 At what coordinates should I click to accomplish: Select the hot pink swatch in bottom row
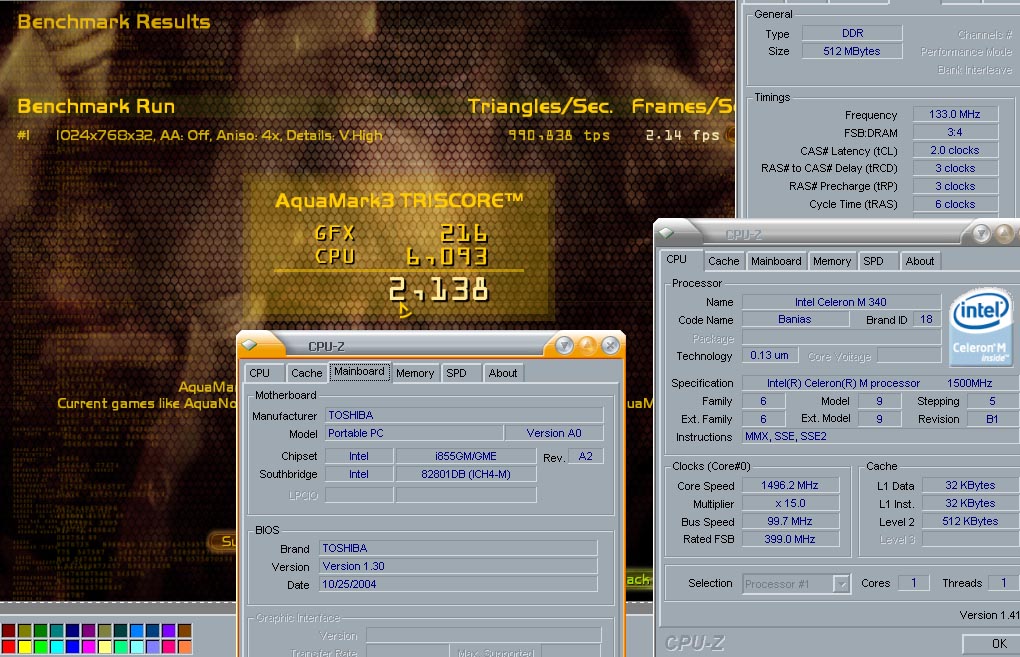(168, 647)
